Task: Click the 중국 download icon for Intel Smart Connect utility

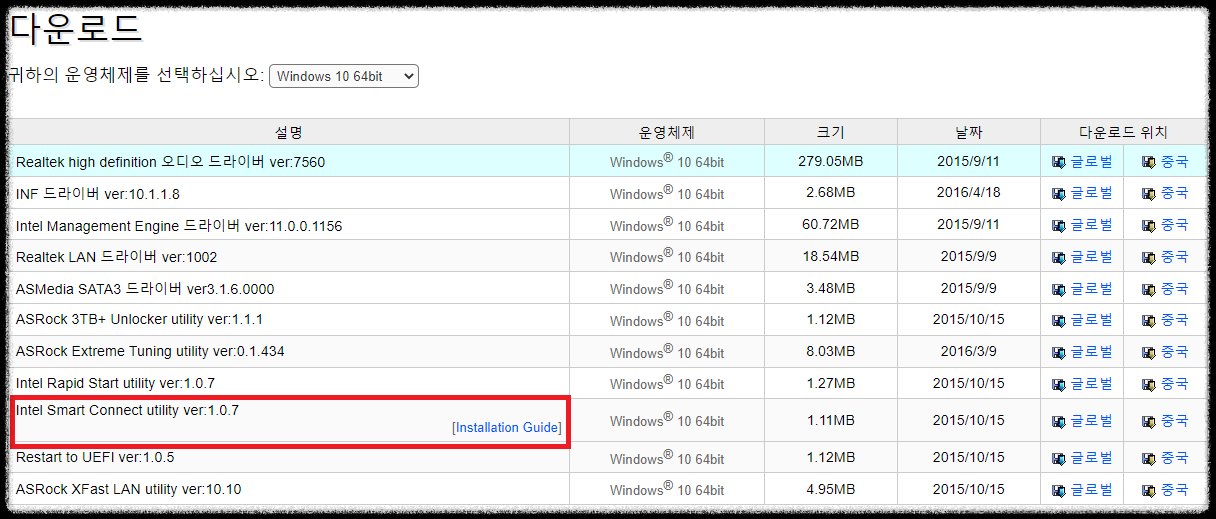Action: tap(1149, 422)
